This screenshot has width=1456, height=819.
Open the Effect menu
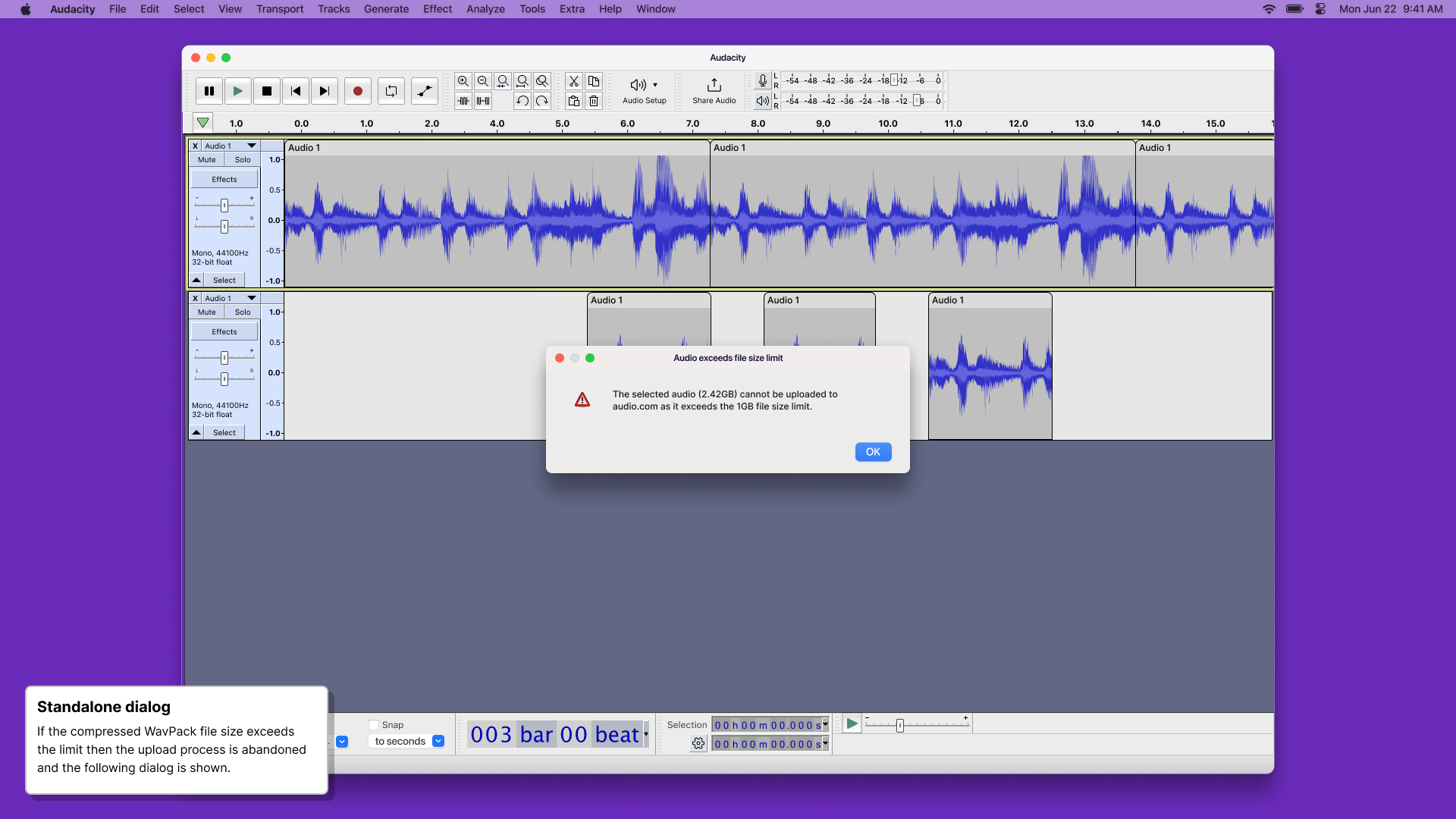(438, 8)
